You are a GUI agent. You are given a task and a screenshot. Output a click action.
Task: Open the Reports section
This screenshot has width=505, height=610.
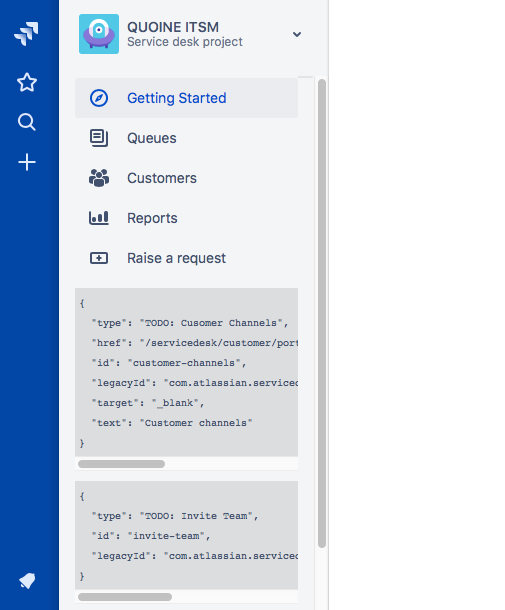coord(186,218)
